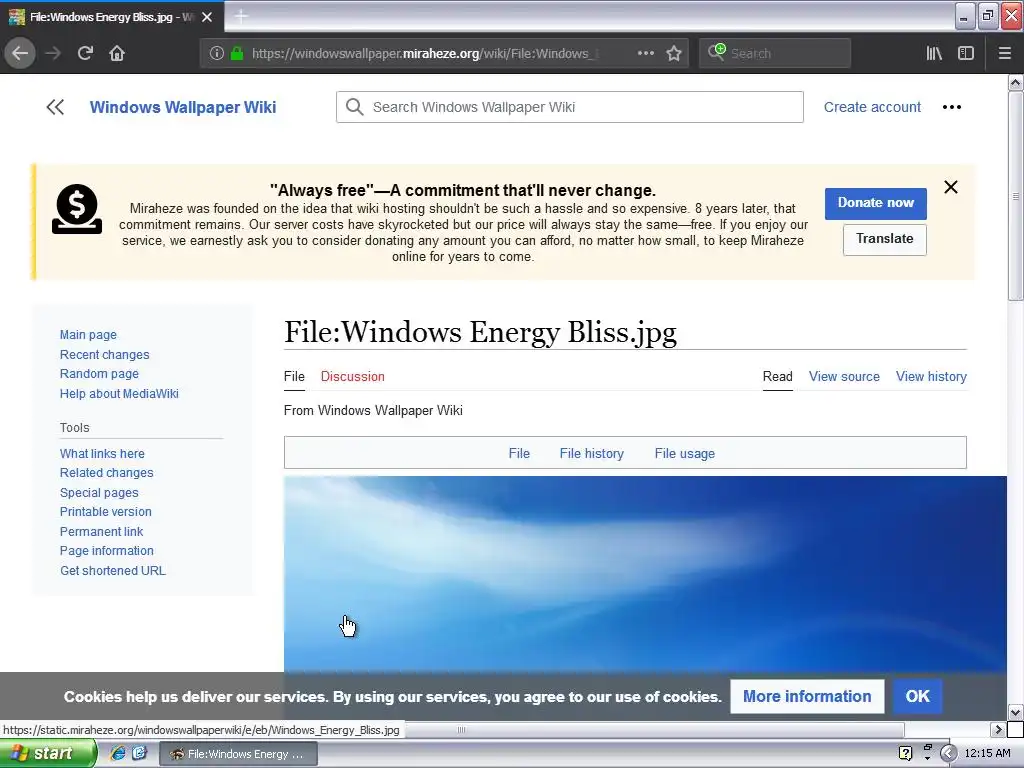Open a new browser tab
Screen dimensions: 1024x768
[241, 16]
